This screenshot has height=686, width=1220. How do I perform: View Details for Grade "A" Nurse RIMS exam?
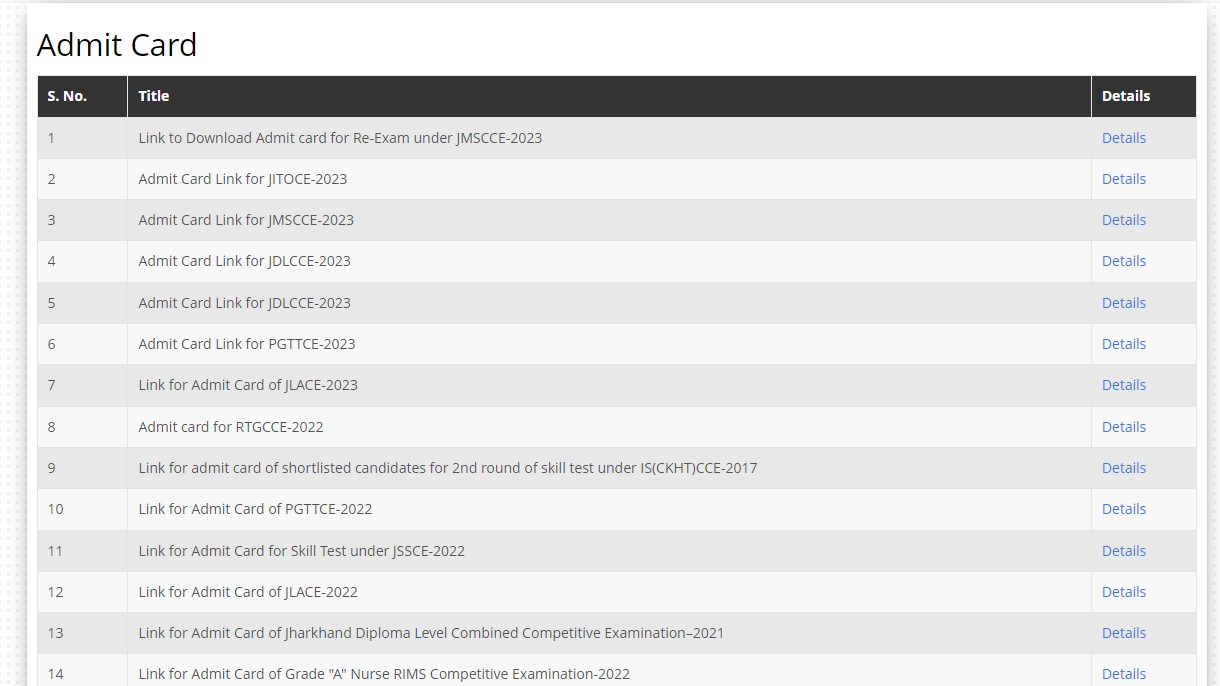1123,674
